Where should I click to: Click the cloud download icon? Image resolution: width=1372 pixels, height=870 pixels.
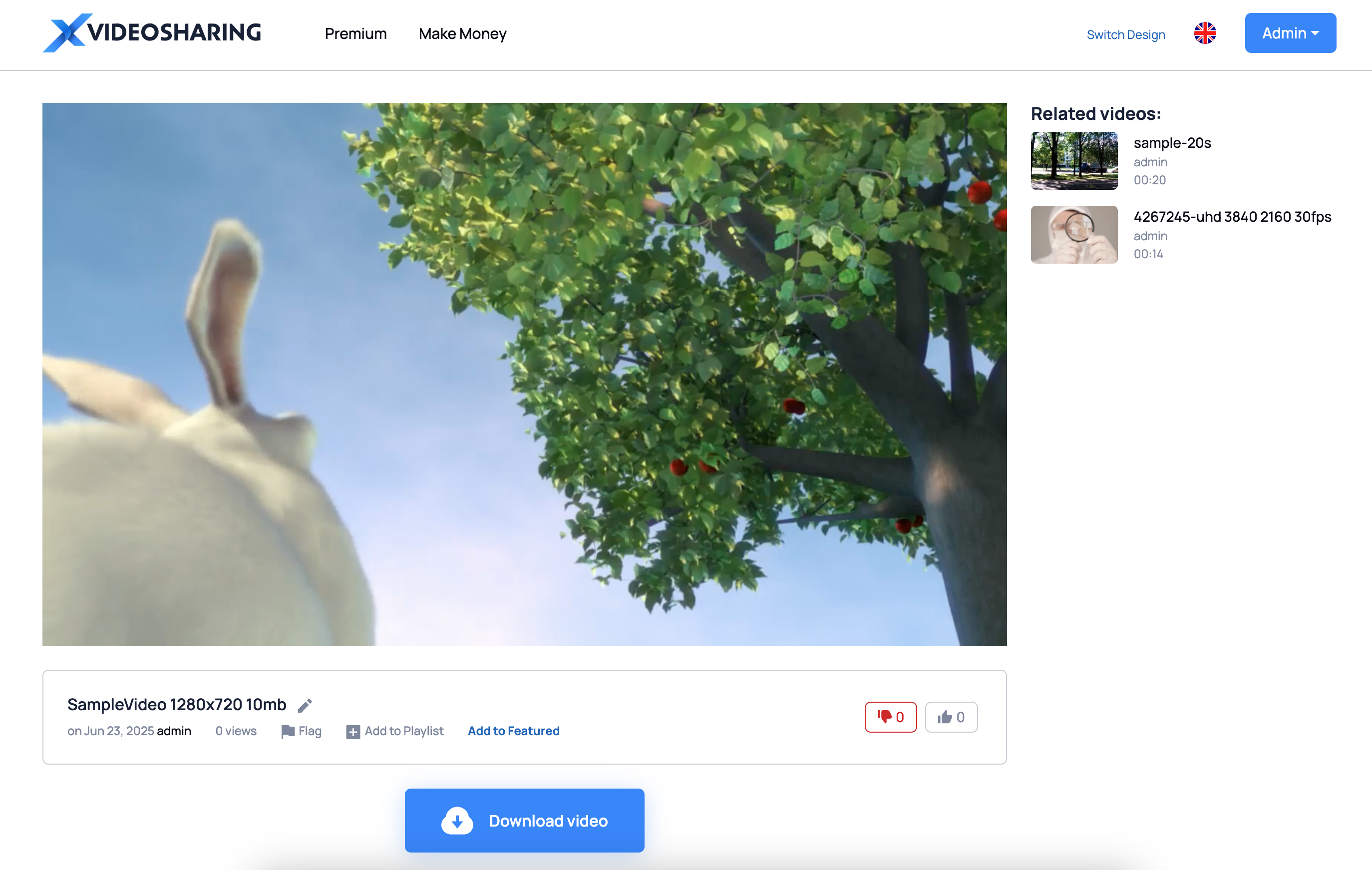pyautogui.click(x=457, y=821)
